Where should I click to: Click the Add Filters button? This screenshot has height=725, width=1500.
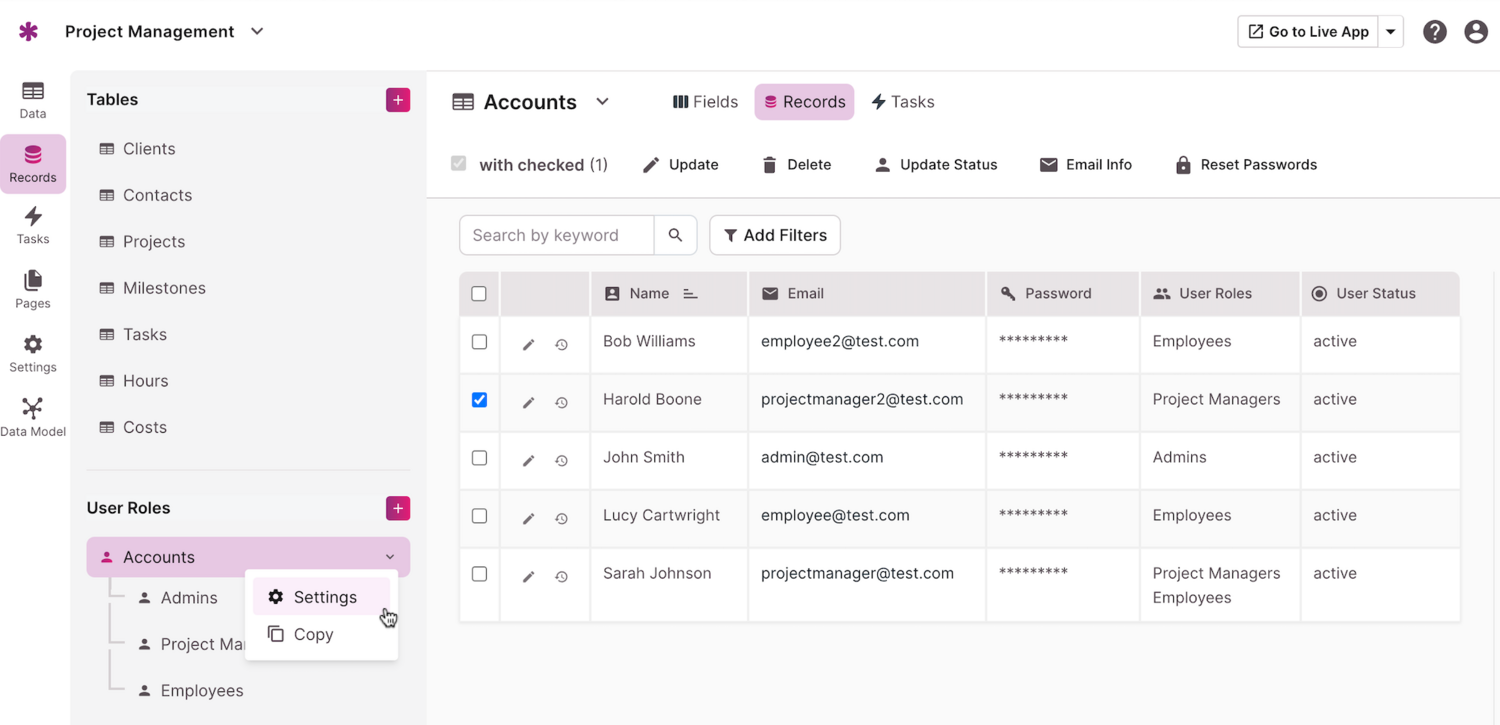[x=774, y=235]
